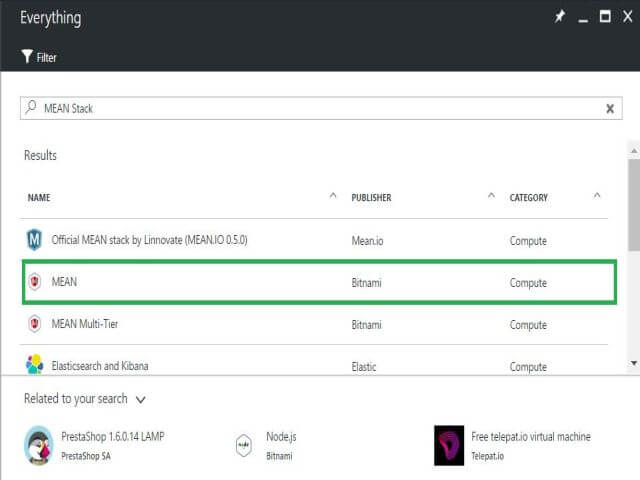Click the filter funnel icon
This screenshot has width=640, height=480.
pyautogui.click(x=27, y=57)
